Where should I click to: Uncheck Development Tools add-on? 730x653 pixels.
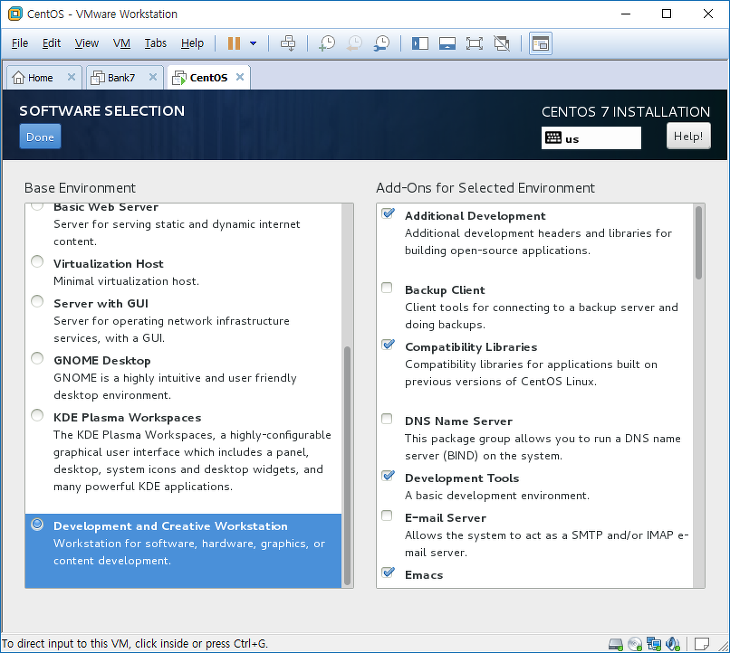tap(387, 475)
